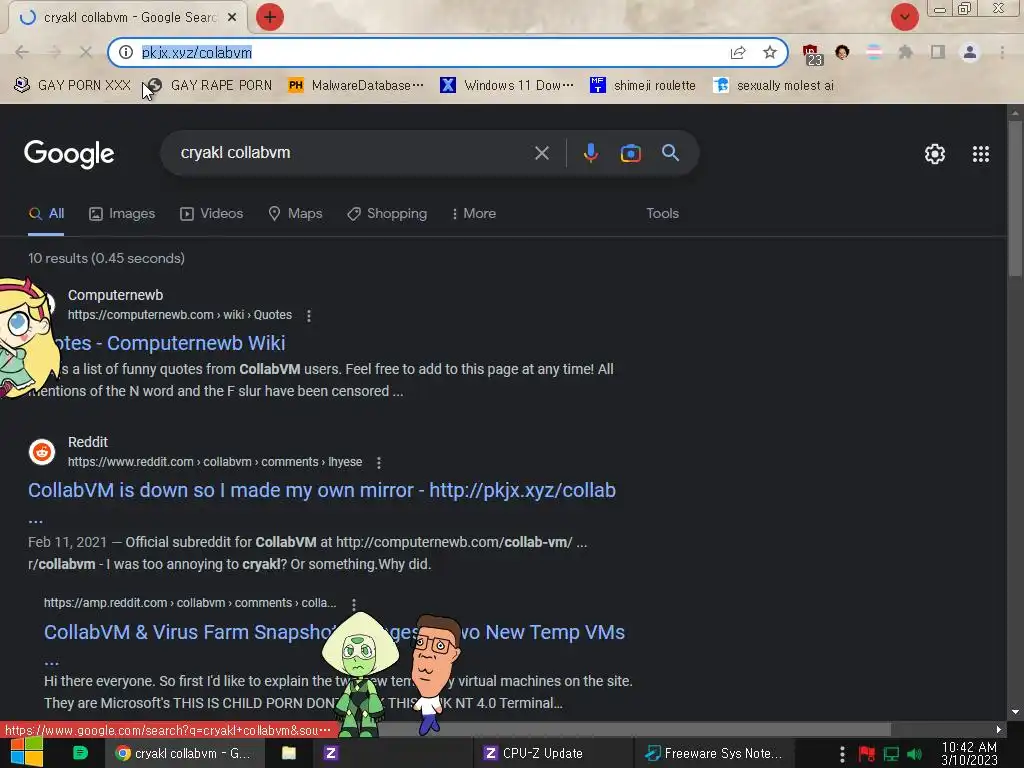1024x768 pixels.
Task: Clear the search query with X
Action: (x=541, y=153)
